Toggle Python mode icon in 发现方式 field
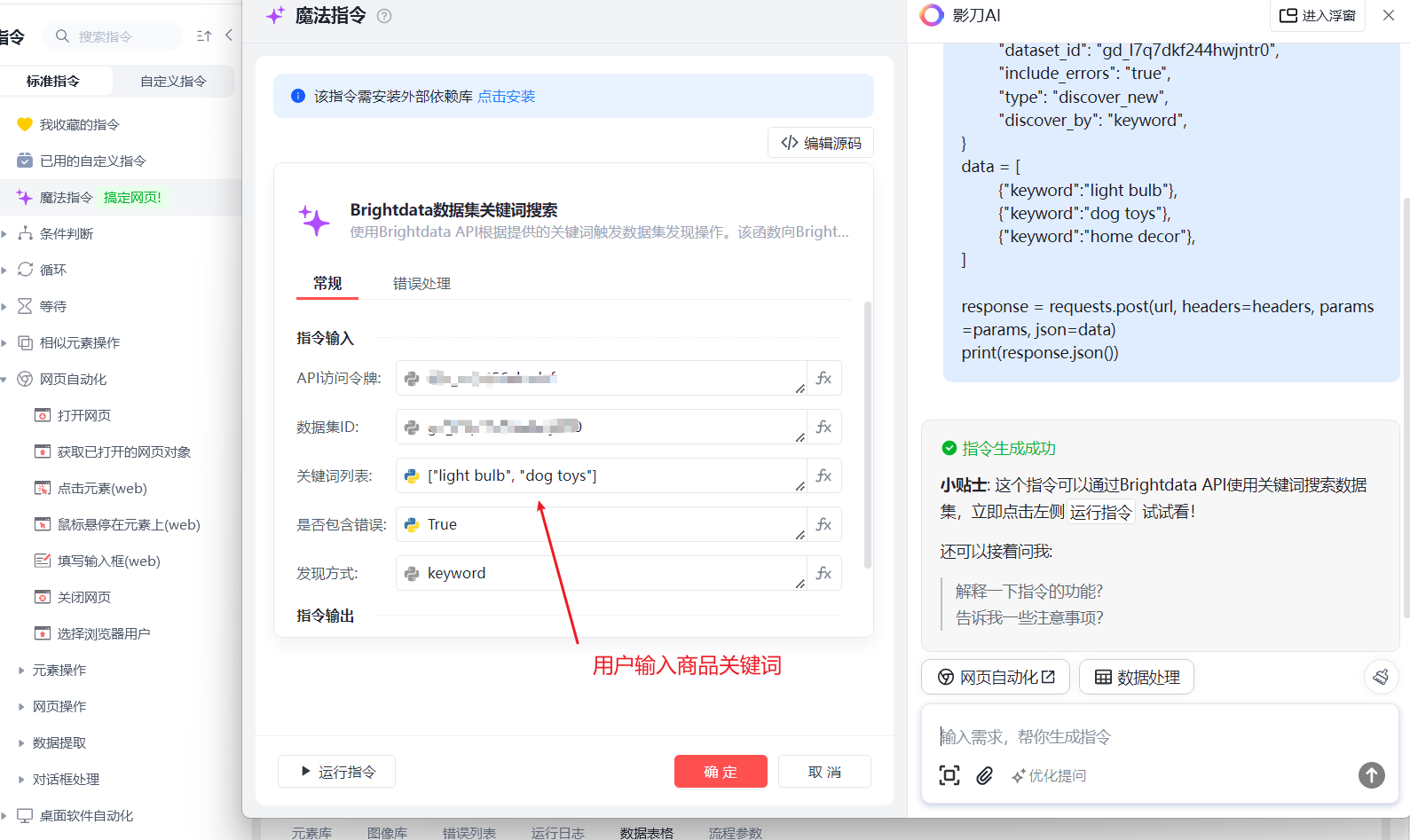The height and width of the screenshot is (840, 1410). tap(412, 573)
